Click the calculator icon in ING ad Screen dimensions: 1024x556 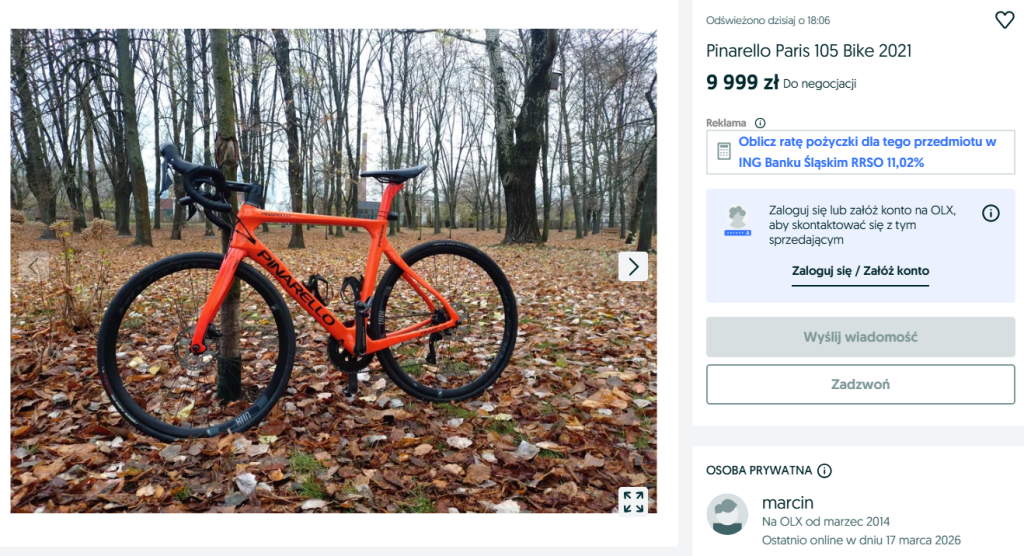(724, 152)
